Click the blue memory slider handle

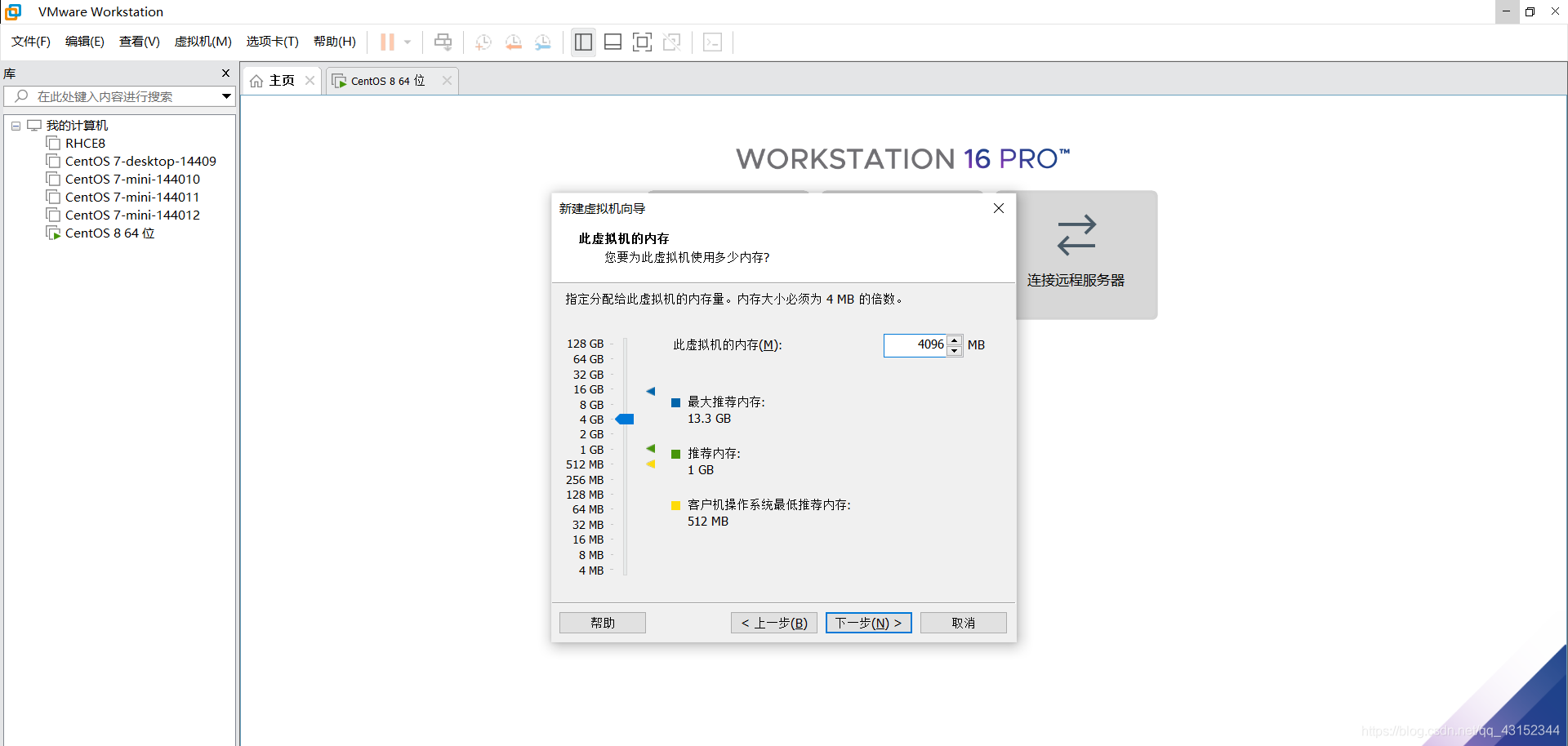click(625, 420)
